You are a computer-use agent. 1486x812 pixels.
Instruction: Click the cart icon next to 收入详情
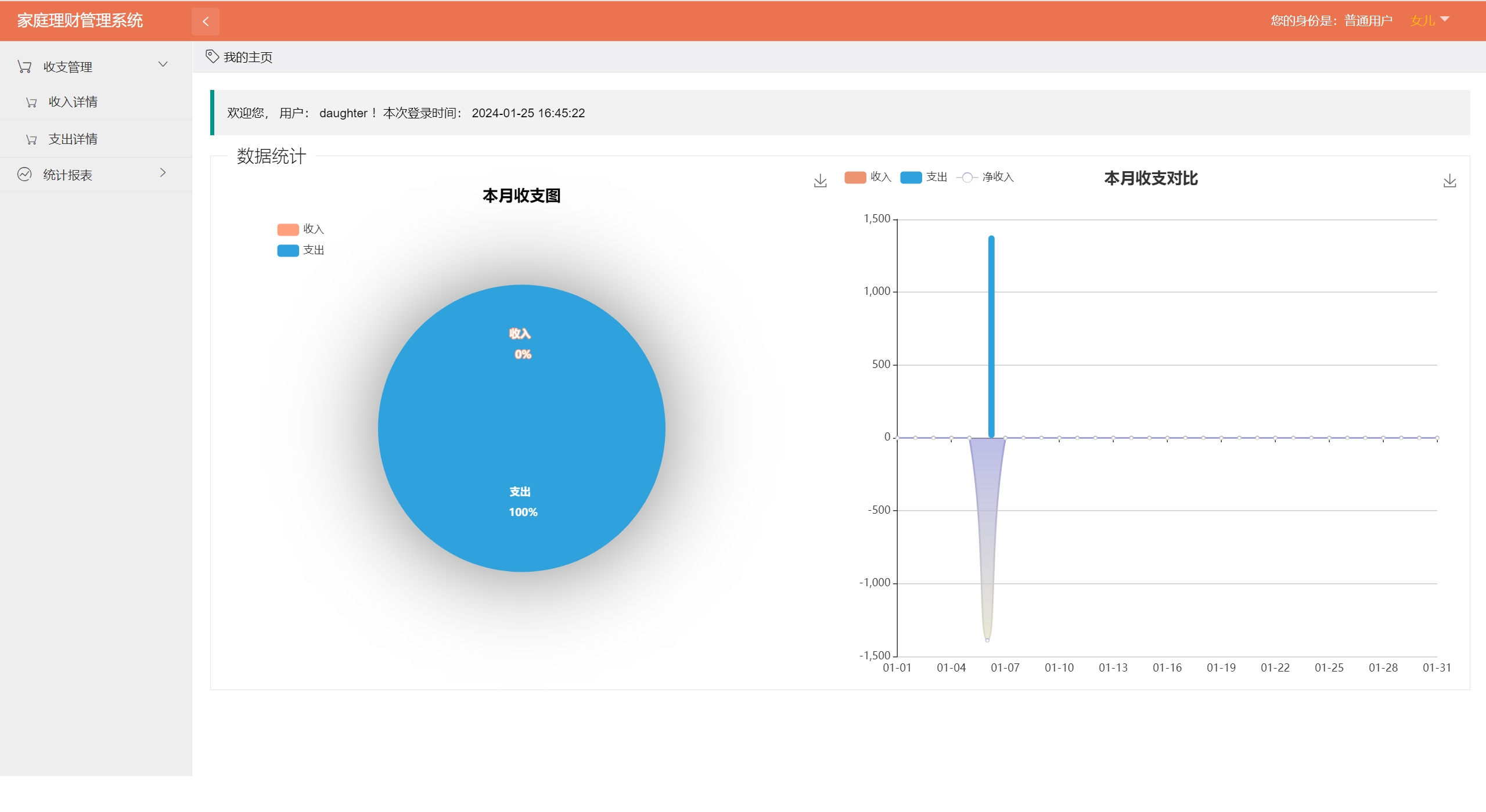tap(31, 103)
